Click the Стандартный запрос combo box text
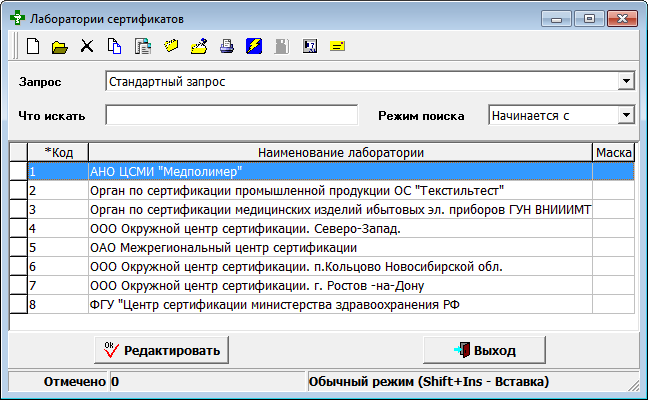The height and width of the screenshot is (400, 648). 167,81
